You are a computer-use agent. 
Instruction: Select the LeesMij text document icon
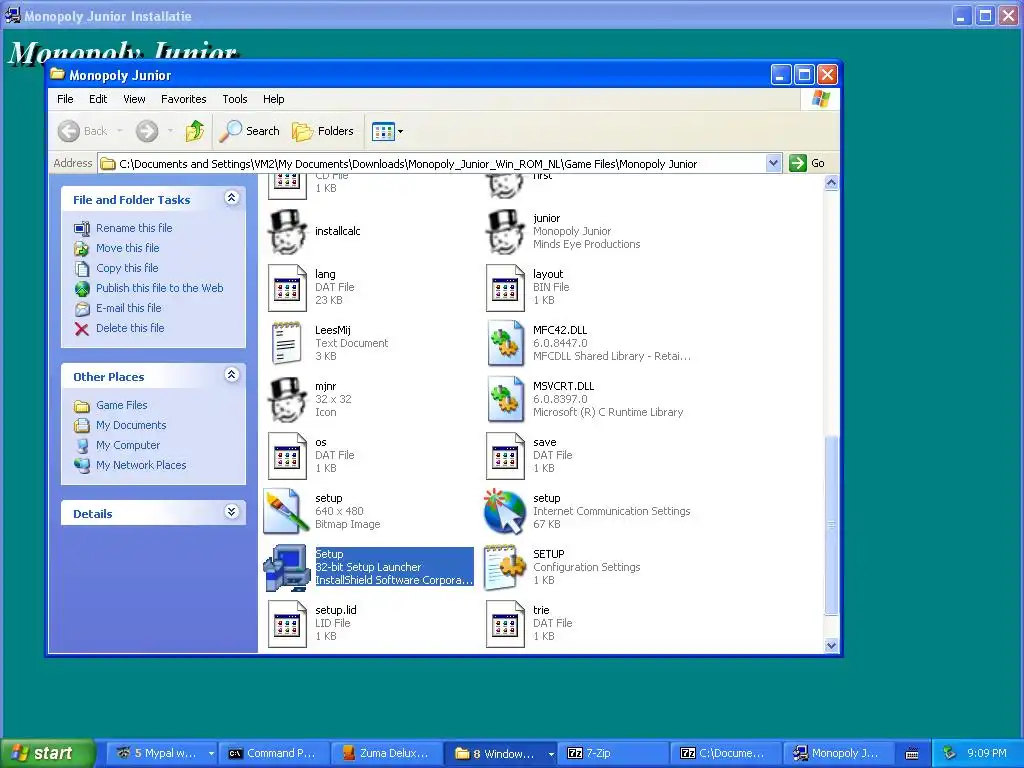(287, 344)
